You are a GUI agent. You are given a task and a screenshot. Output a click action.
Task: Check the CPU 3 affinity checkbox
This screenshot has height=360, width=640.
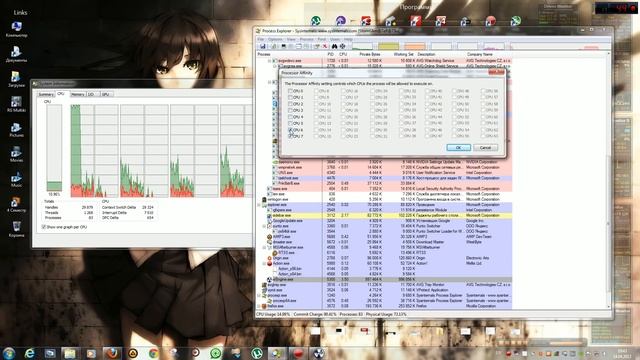[x=290, y=110]
